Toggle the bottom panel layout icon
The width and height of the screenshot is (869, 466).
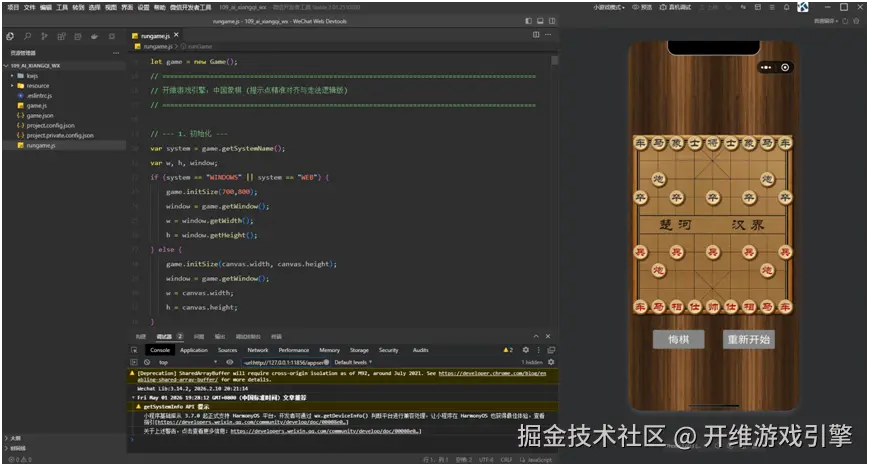[540, 21]
